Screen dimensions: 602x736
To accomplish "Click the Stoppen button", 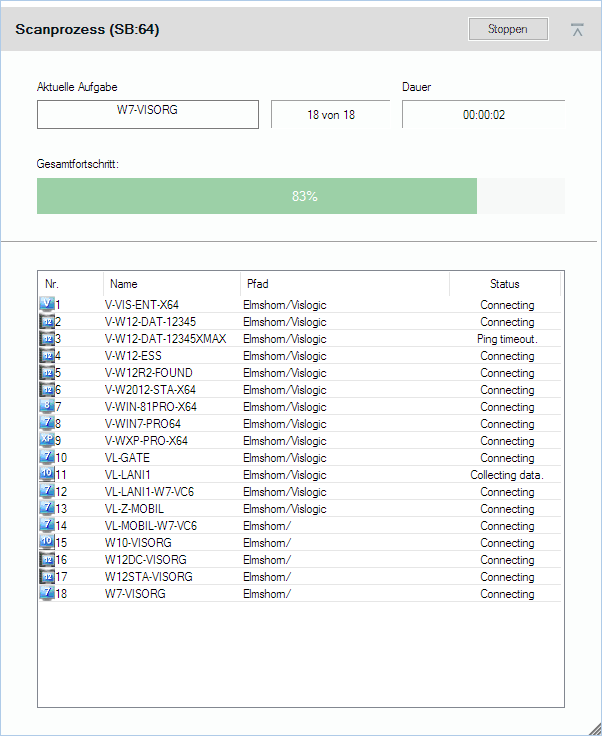I will (508, 29).
